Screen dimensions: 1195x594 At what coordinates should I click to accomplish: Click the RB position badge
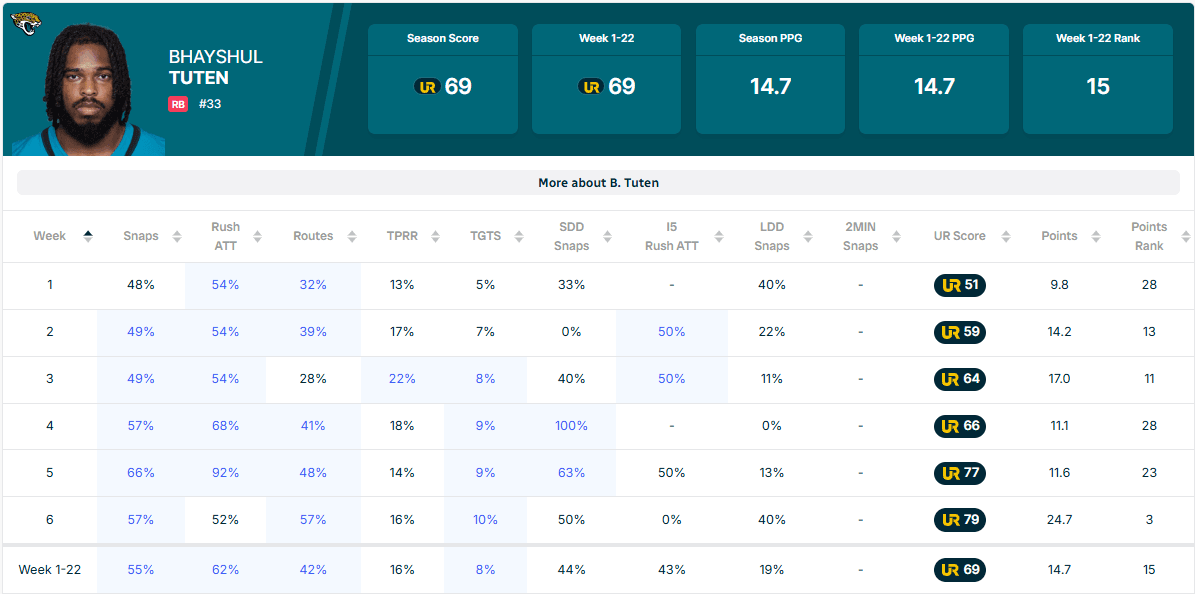(x=178, y=104)
